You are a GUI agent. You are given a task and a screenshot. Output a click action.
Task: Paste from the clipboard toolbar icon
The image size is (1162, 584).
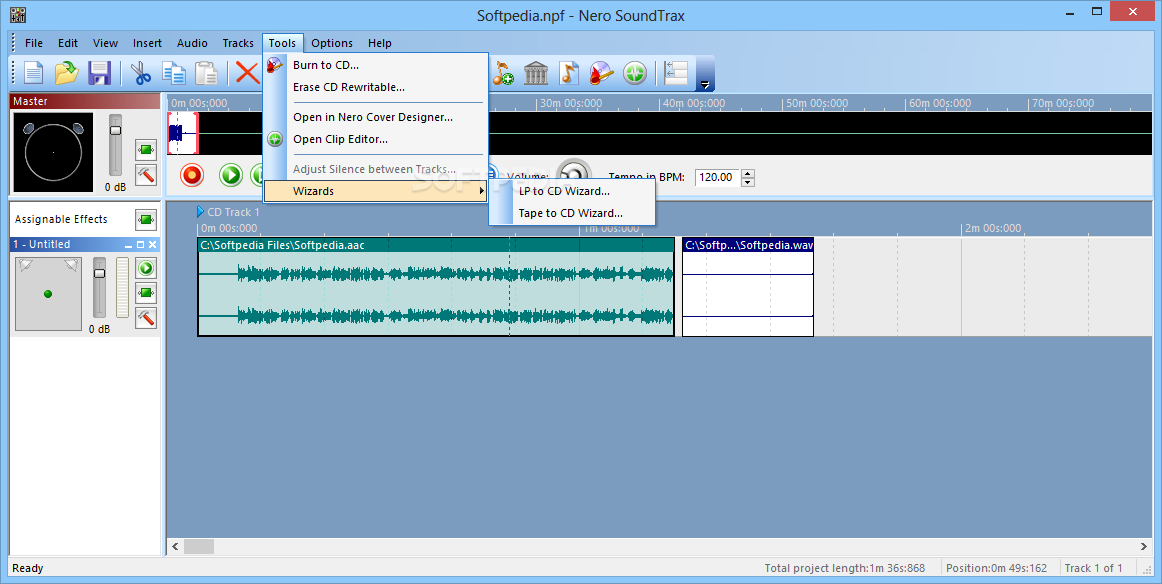[206, 73]
